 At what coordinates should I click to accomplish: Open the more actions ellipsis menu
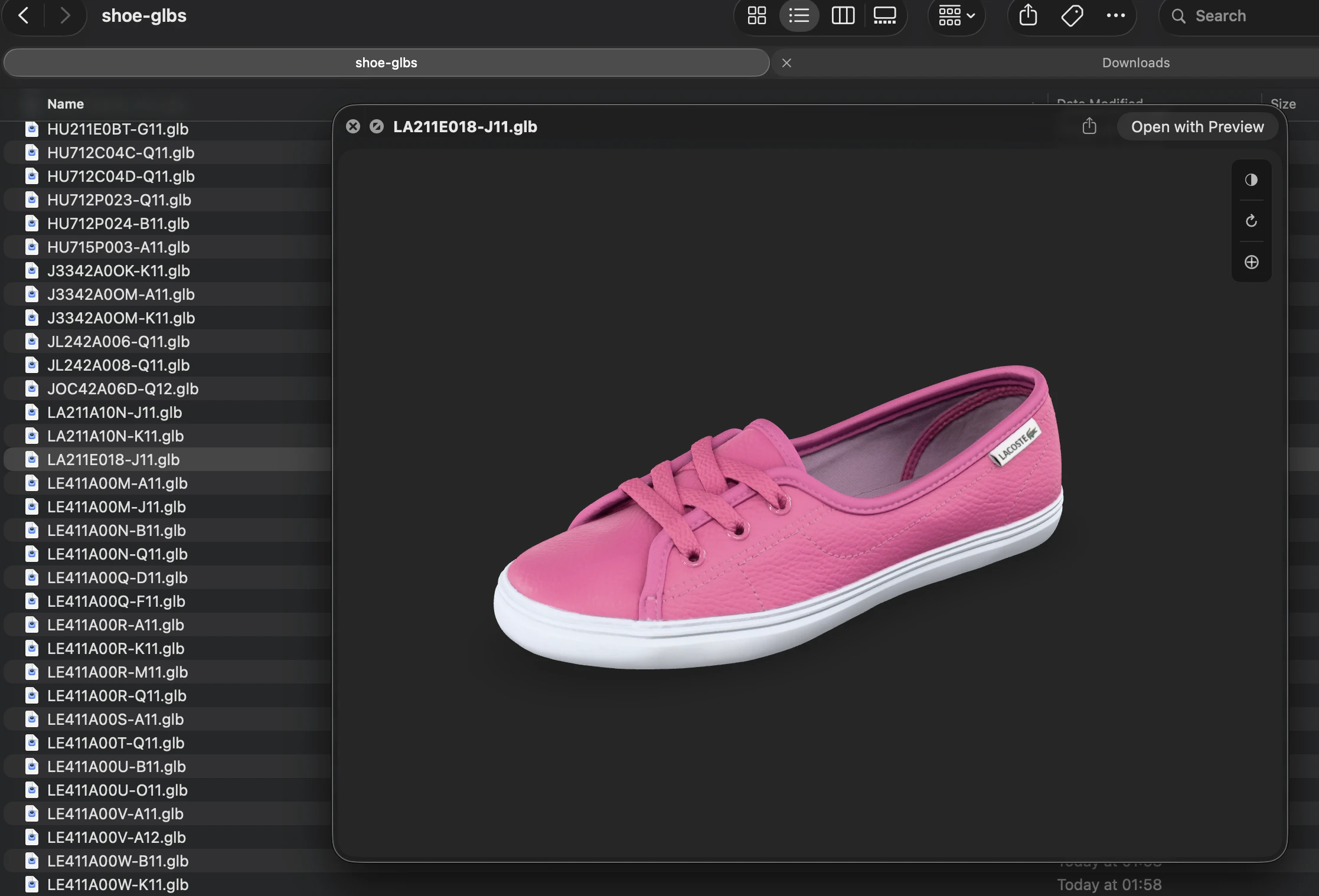click(x=1115, y=16)
